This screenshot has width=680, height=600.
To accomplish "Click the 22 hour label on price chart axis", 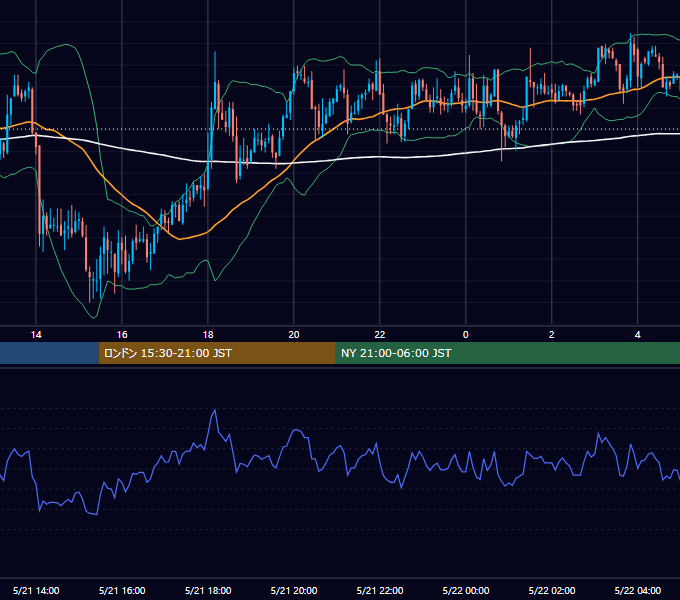I will [x=379, y=334].
